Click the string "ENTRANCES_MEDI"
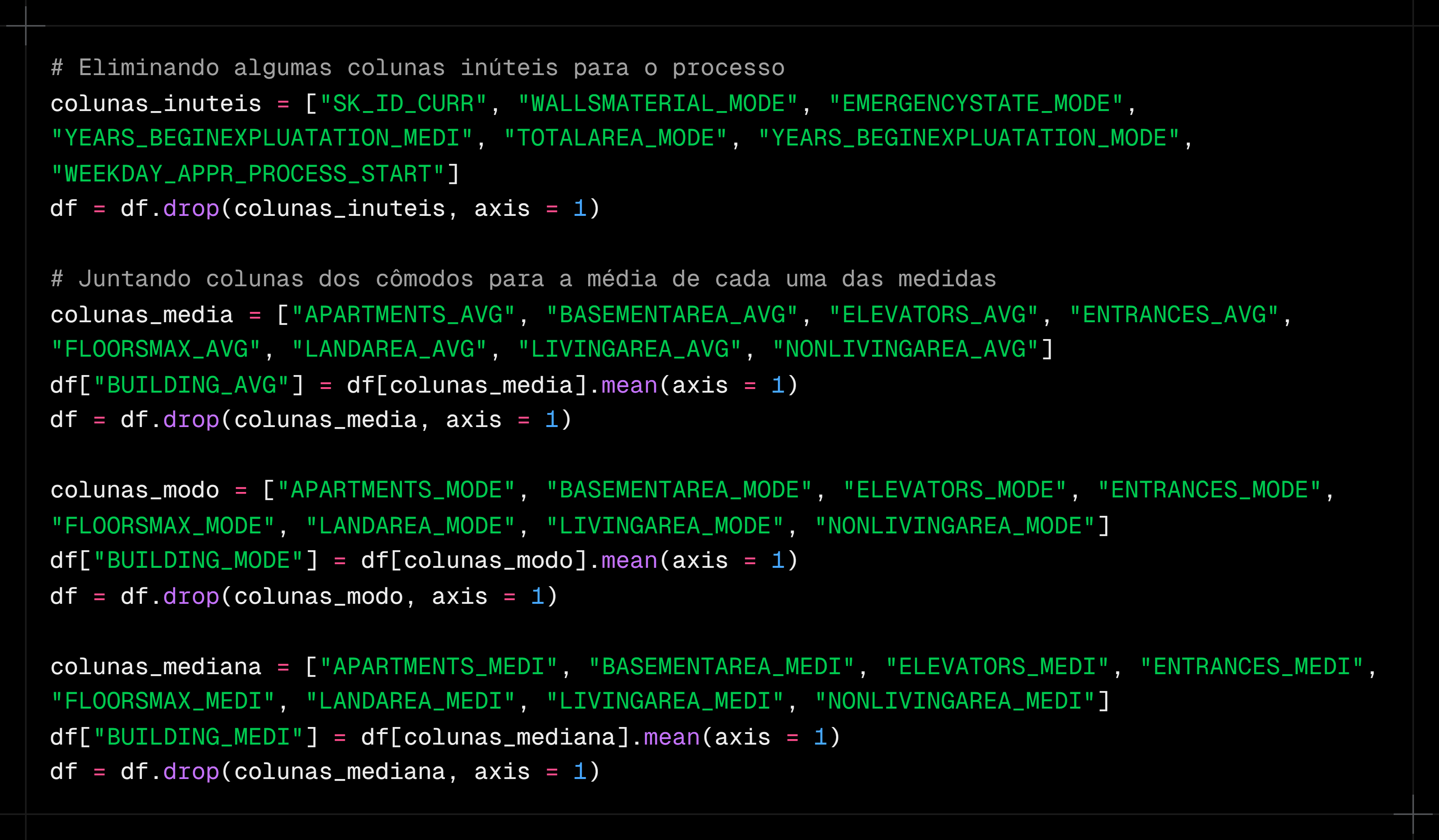1439x840 pixels. click(x=1252, y=667)
